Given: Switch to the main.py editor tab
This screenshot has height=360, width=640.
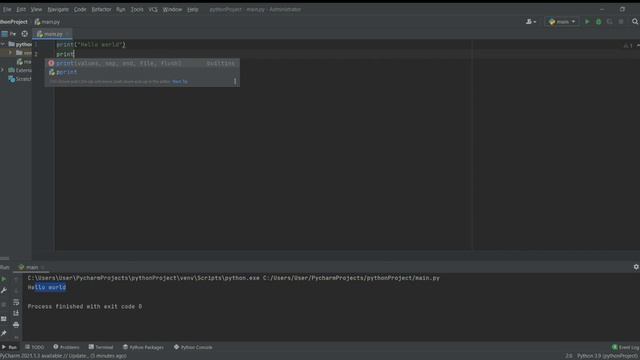Looking at the screenshot, I should tap(52, 34).
